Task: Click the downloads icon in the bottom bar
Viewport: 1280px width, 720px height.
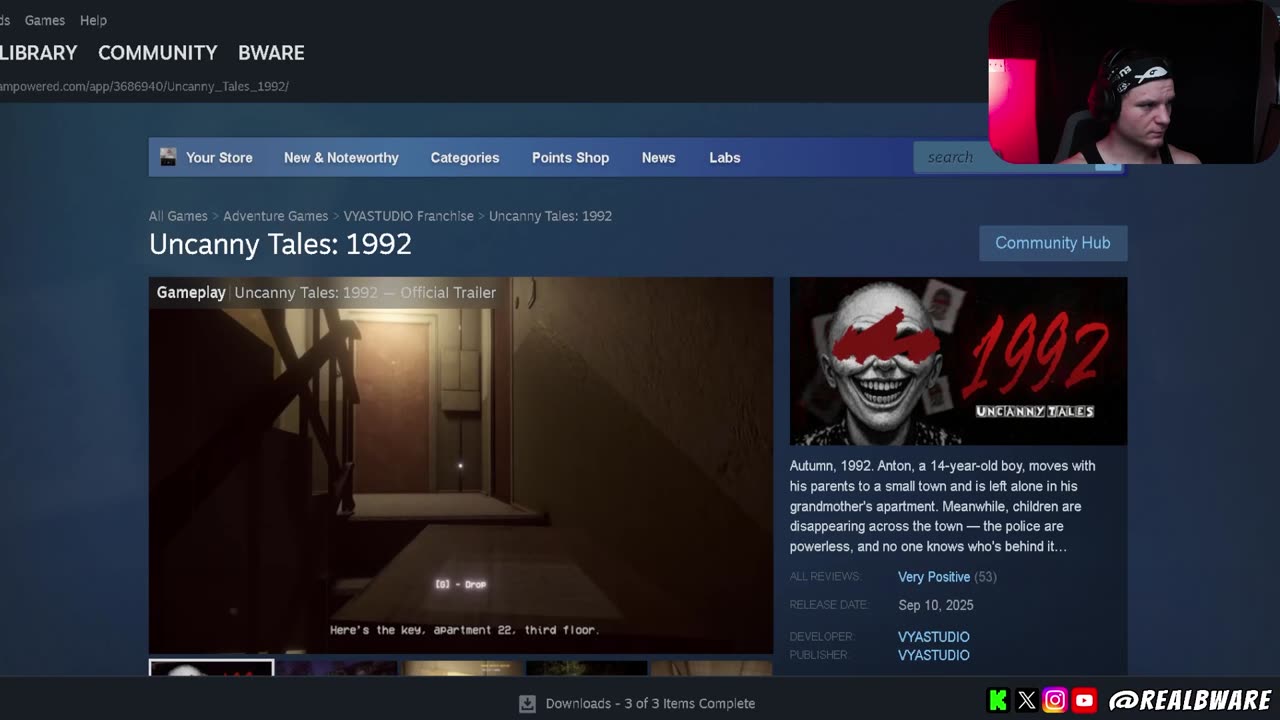Action: click(x=527, y=704)
